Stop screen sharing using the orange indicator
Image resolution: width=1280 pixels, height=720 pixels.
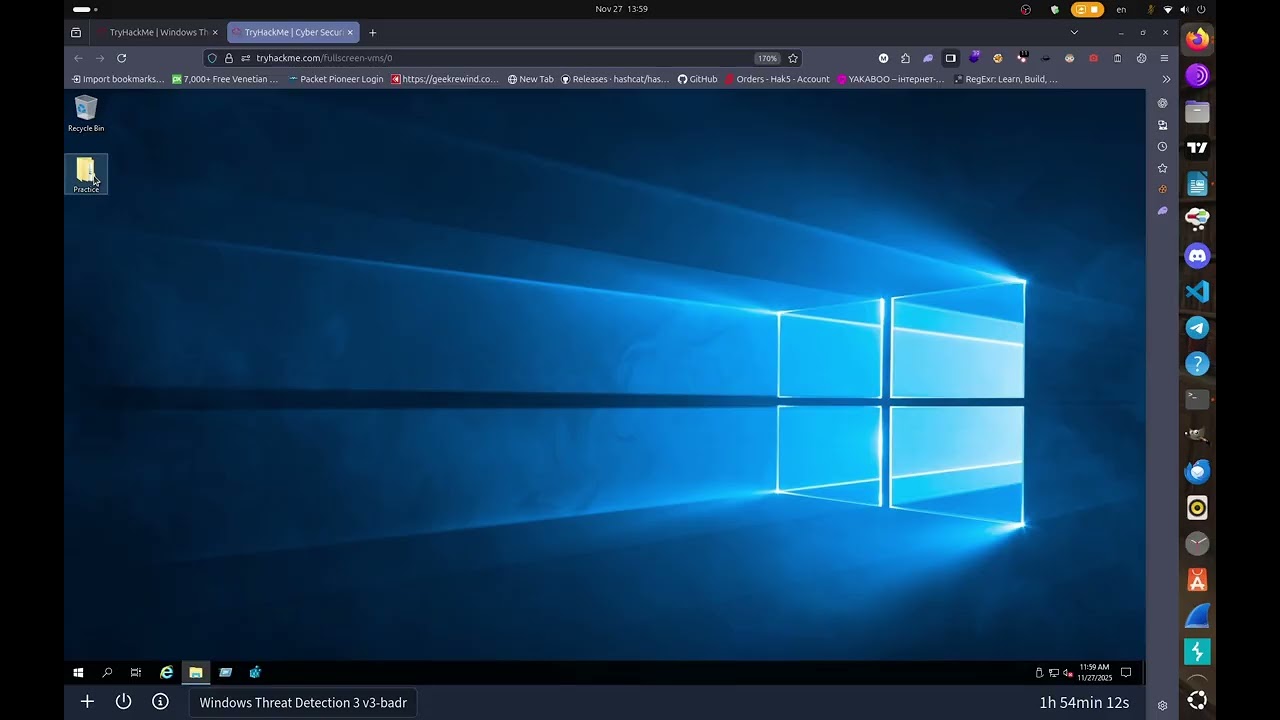click(1087, 9)
